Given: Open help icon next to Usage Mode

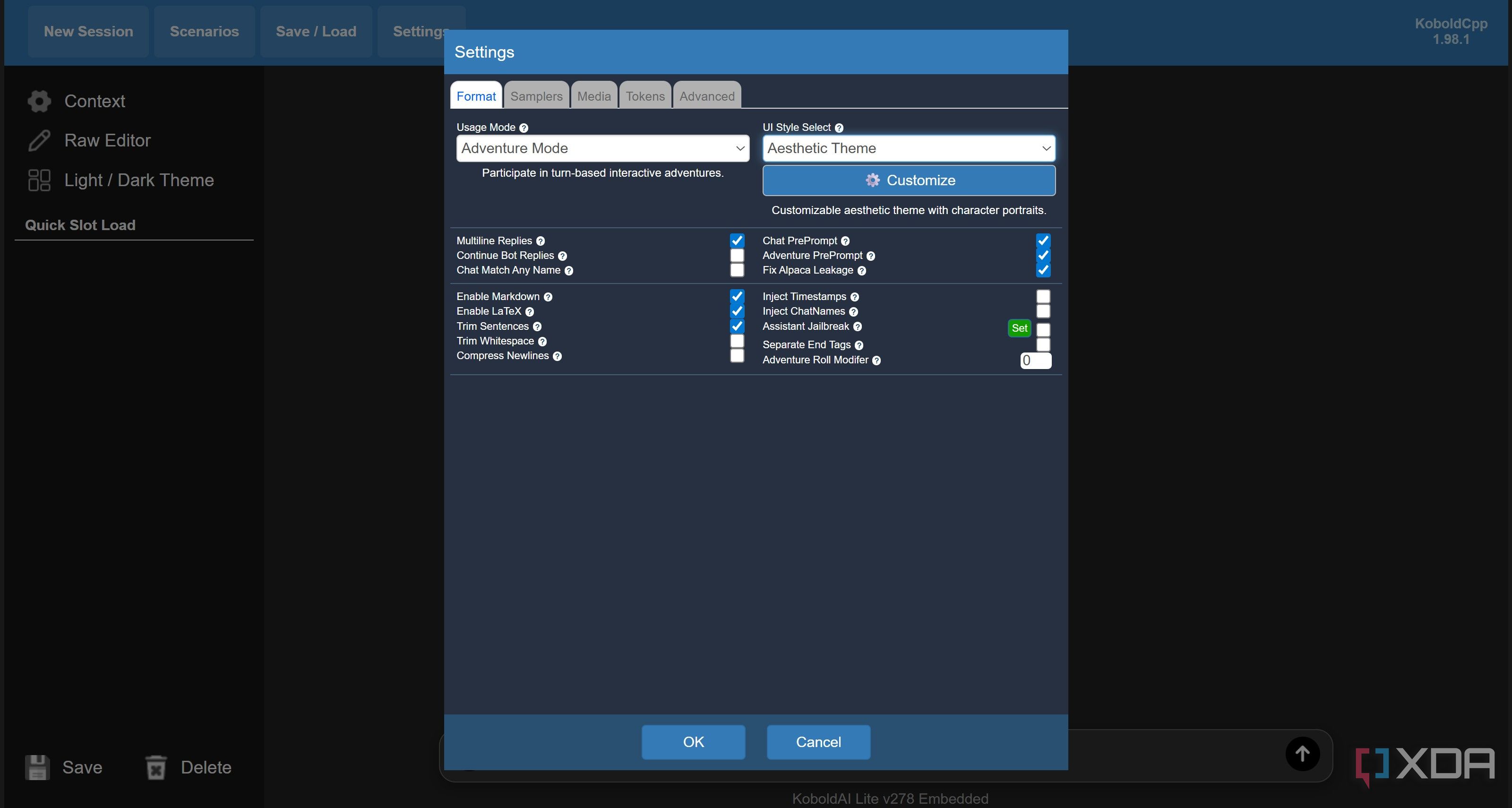Looking at the screenshot, I should (524, 128).
